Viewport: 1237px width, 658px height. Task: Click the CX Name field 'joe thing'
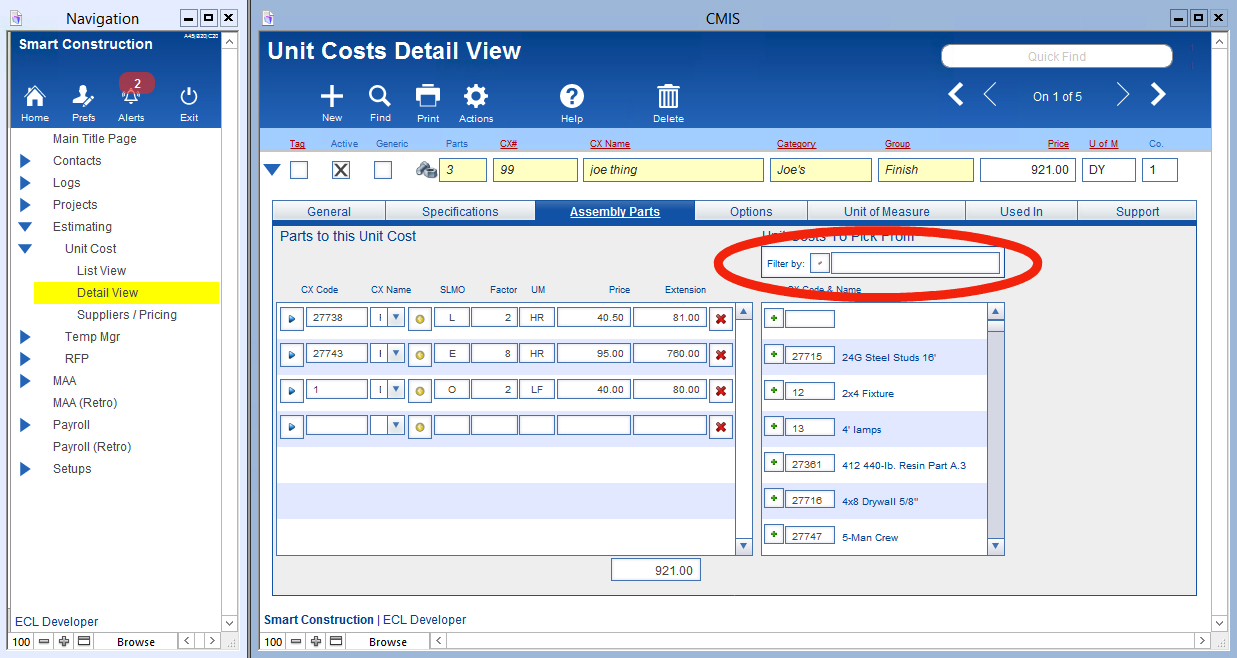click(x=673, y=170)
